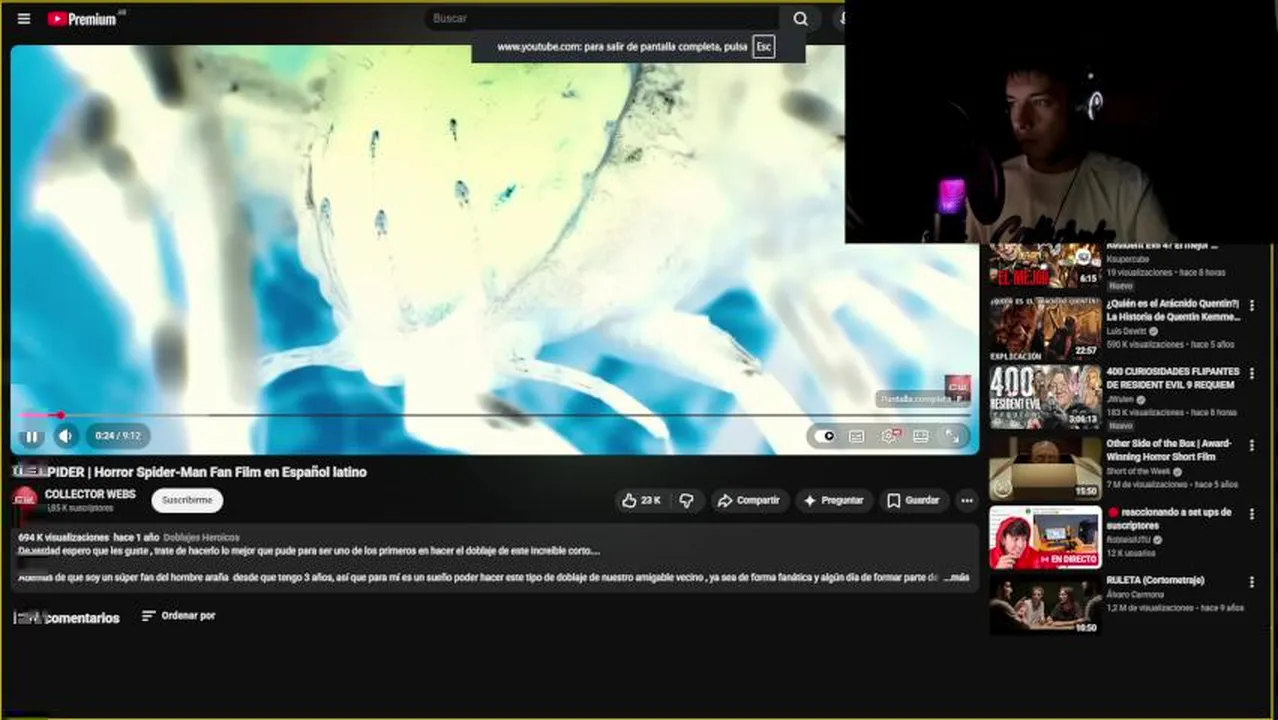The height and width of the screenshot is (720, 1278).
Task: Open options for RULETA video
Action: (x=1251, y=582)
